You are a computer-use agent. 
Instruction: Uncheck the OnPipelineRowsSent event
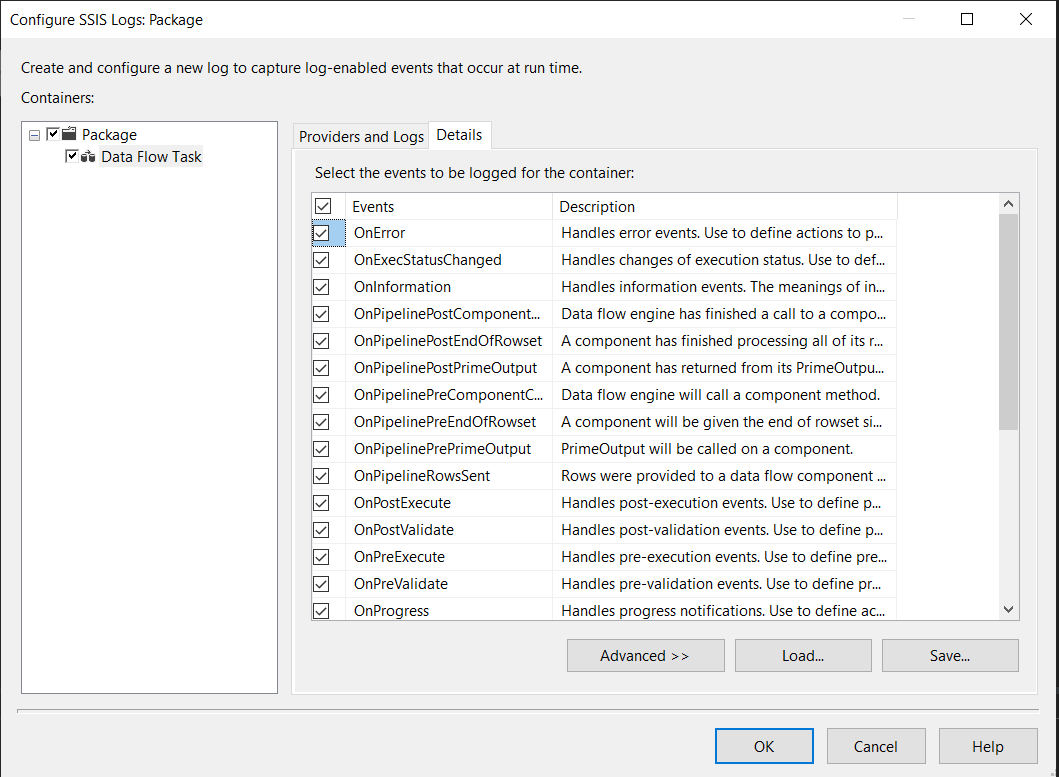(x=322, y=476)
